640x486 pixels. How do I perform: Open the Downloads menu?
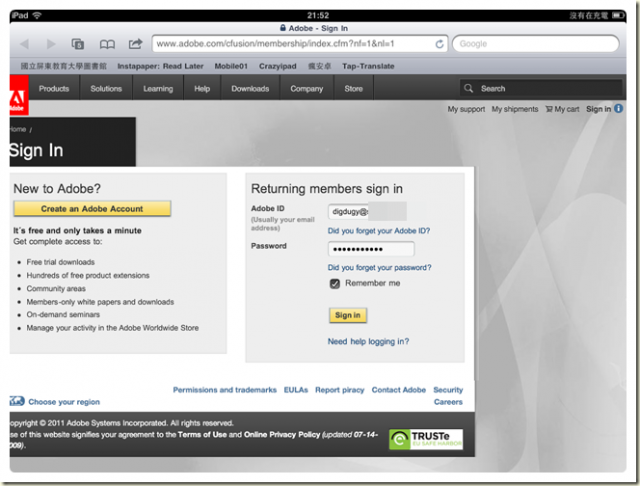pos(250,89)
